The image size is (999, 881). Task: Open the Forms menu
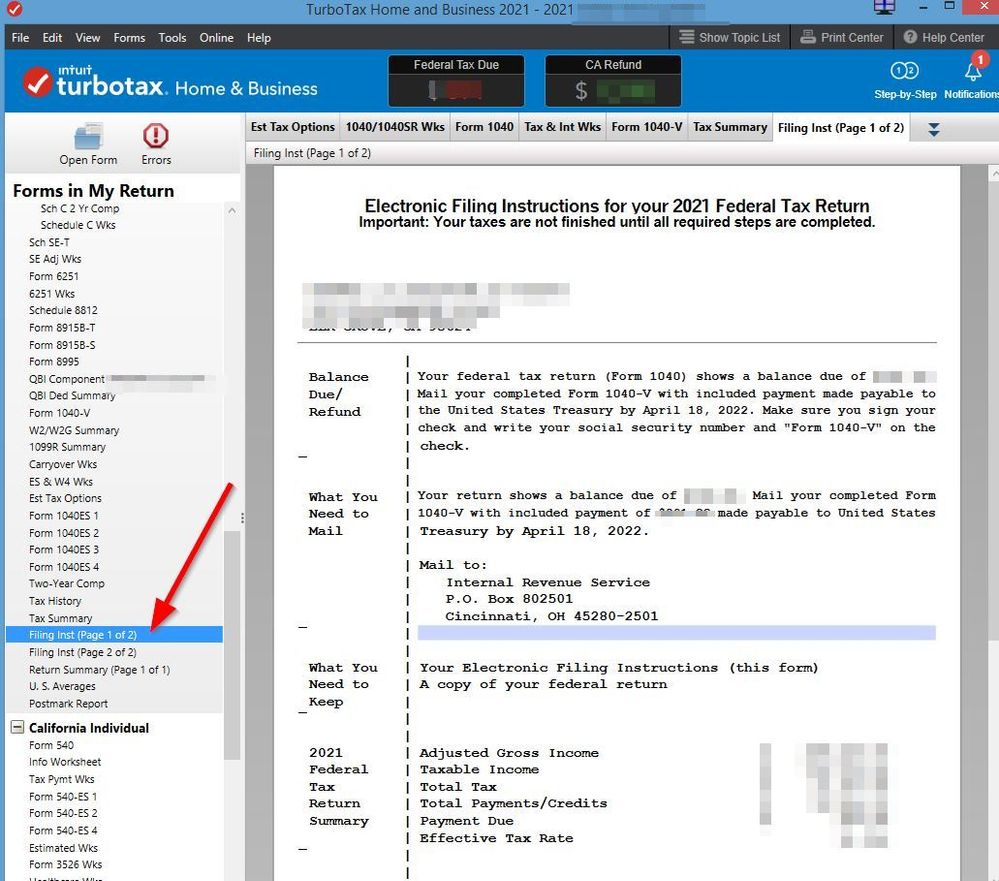tap(129, 38)
